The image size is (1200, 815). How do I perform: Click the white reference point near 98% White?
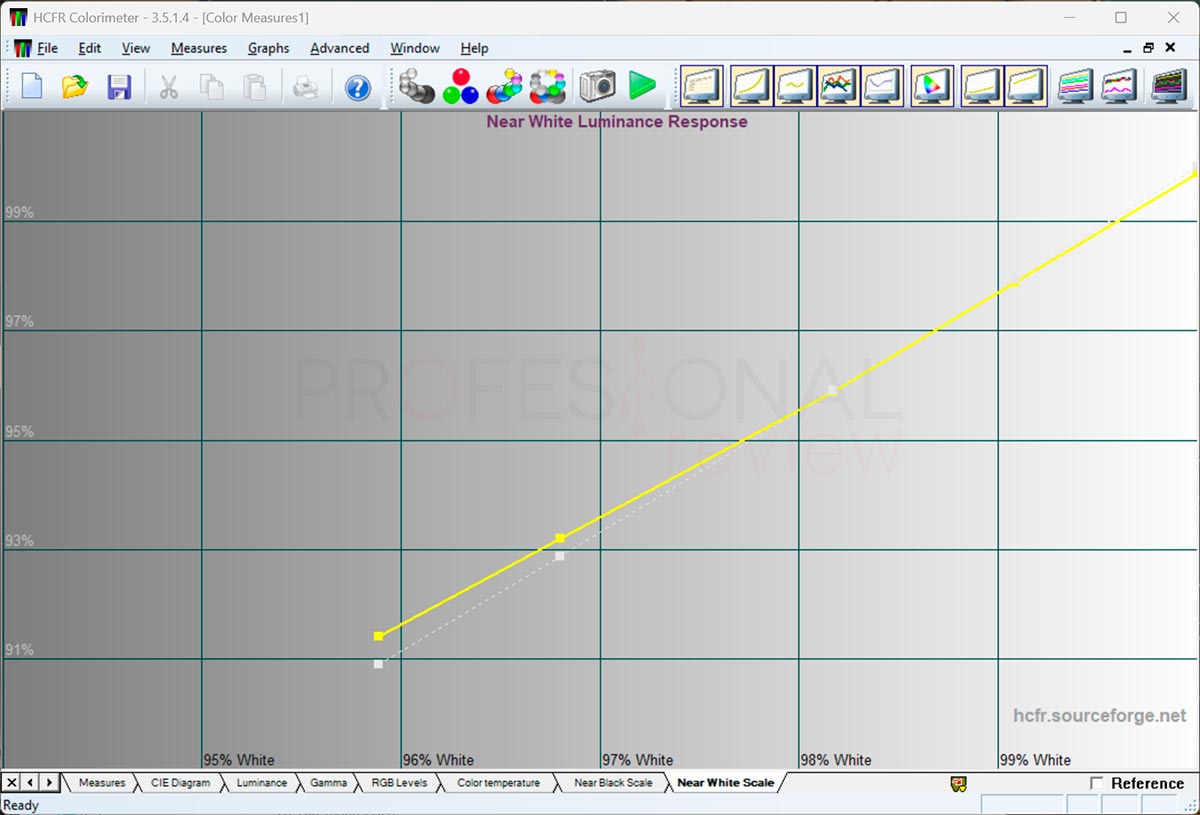coord(832,391)
